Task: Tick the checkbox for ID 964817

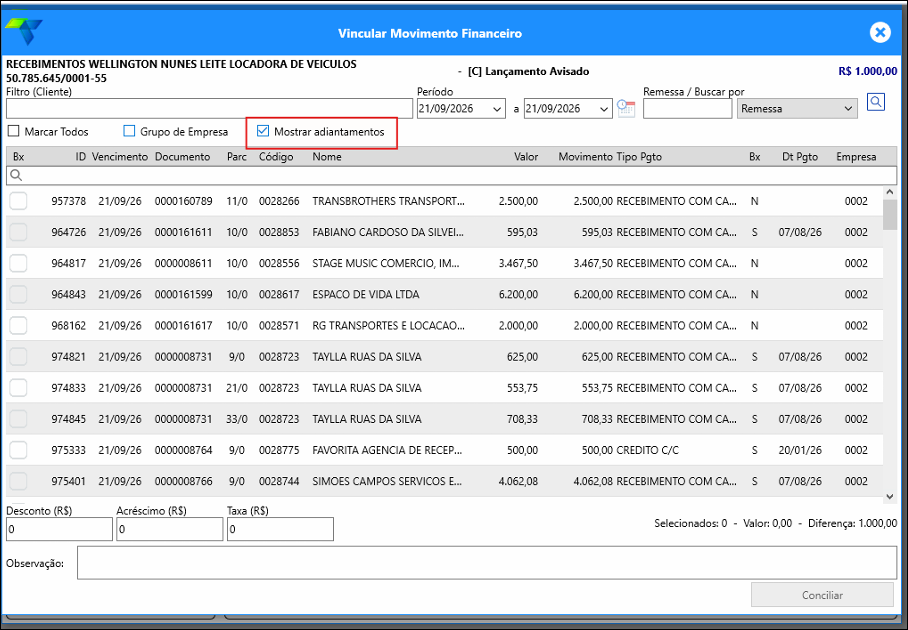Action: [x=19, y=263]
